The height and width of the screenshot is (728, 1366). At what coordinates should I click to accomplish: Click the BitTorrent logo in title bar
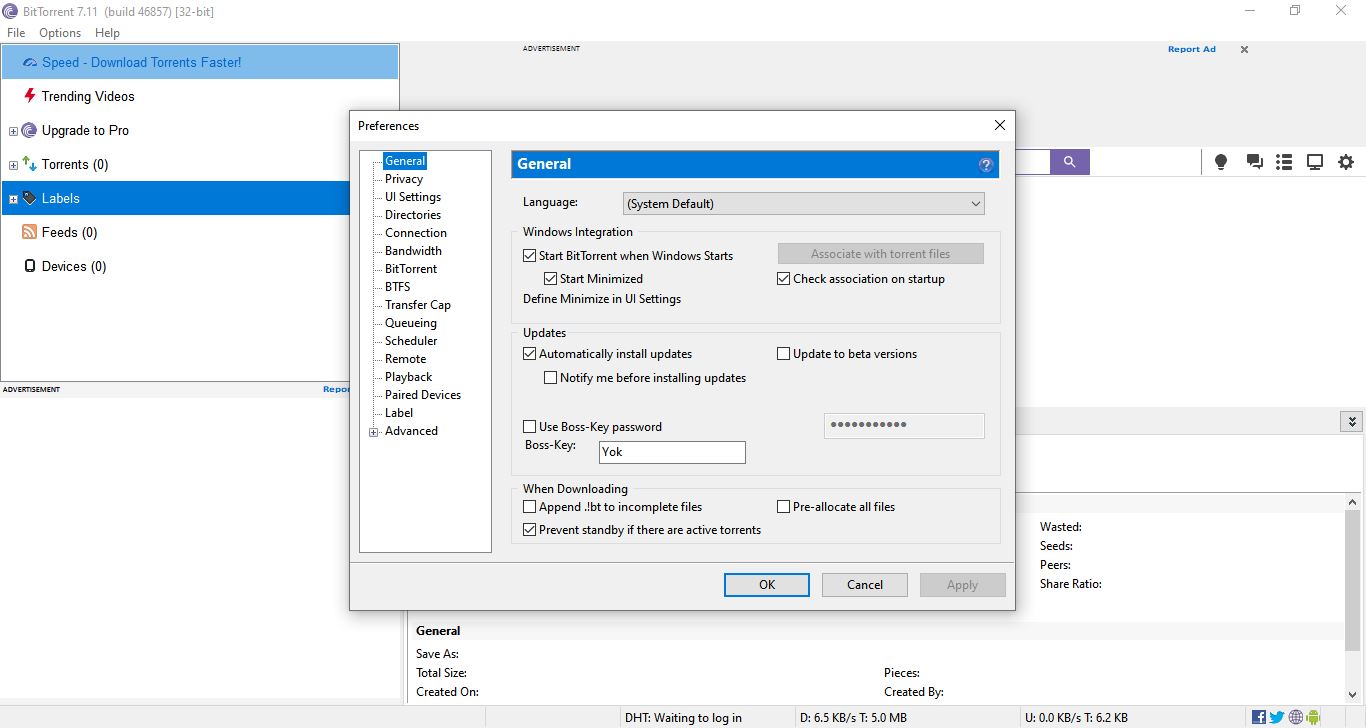click(x=10, y=11)
